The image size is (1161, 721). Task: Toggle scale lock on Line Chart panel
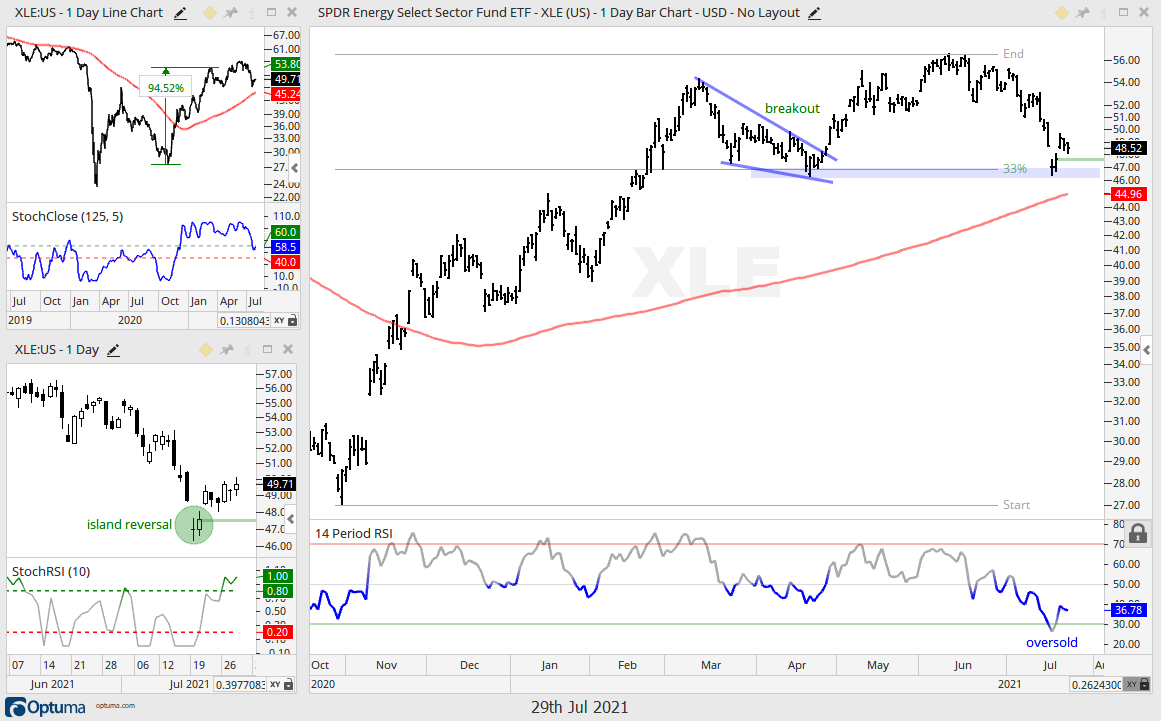click(292, 321)
